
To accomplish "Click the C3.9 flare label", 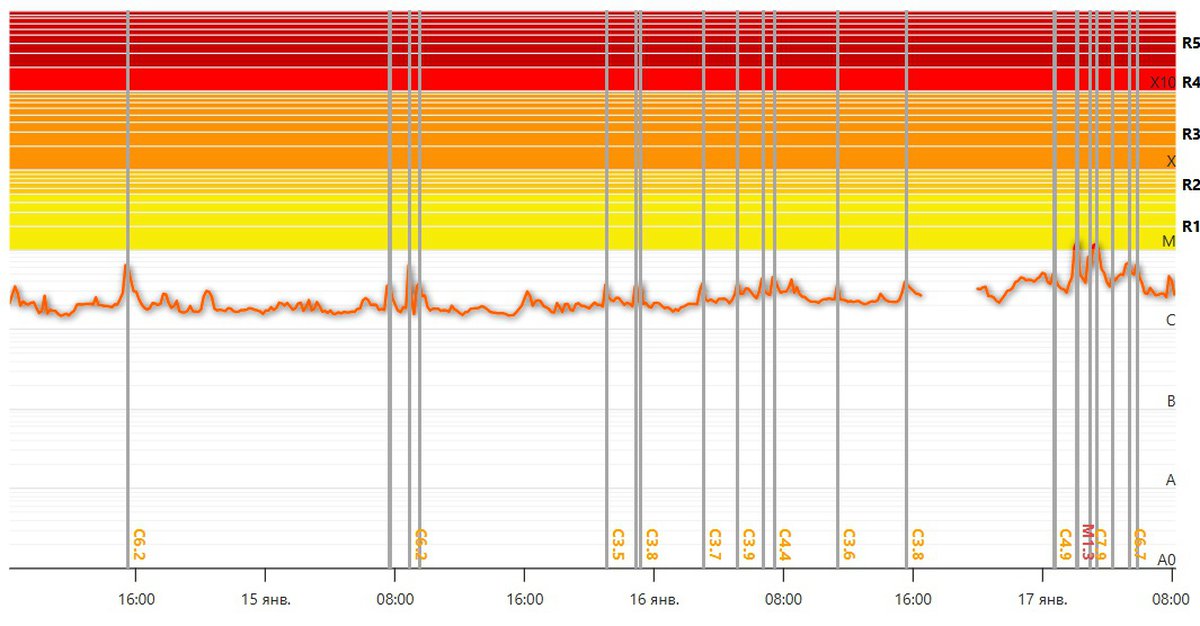I will [748, 544].
